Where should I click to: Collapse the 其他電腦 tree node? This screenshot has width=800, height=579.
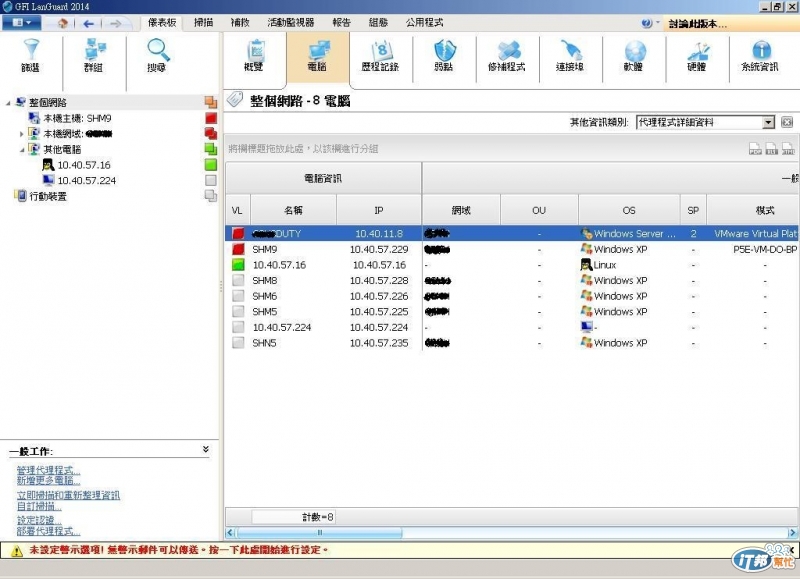(21, 149)
